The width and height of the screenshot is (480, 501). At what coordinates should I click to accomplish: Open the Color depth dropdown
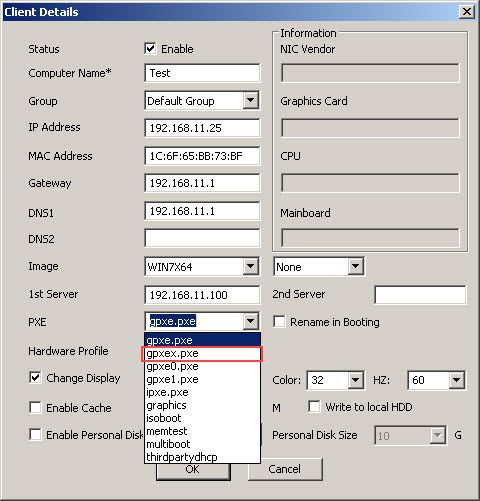pos(355,380)
